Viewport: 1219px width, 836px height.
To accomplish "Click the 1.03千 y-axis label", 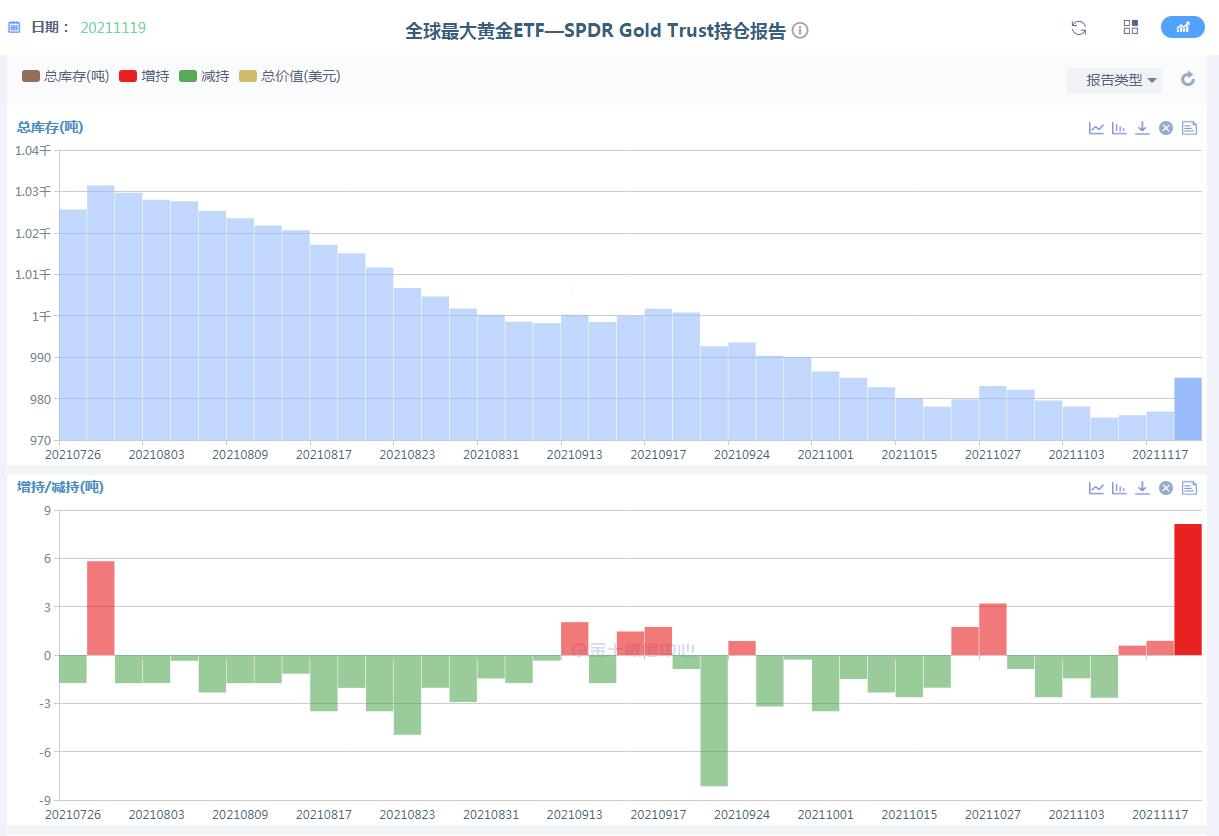I will click(31, 191).
